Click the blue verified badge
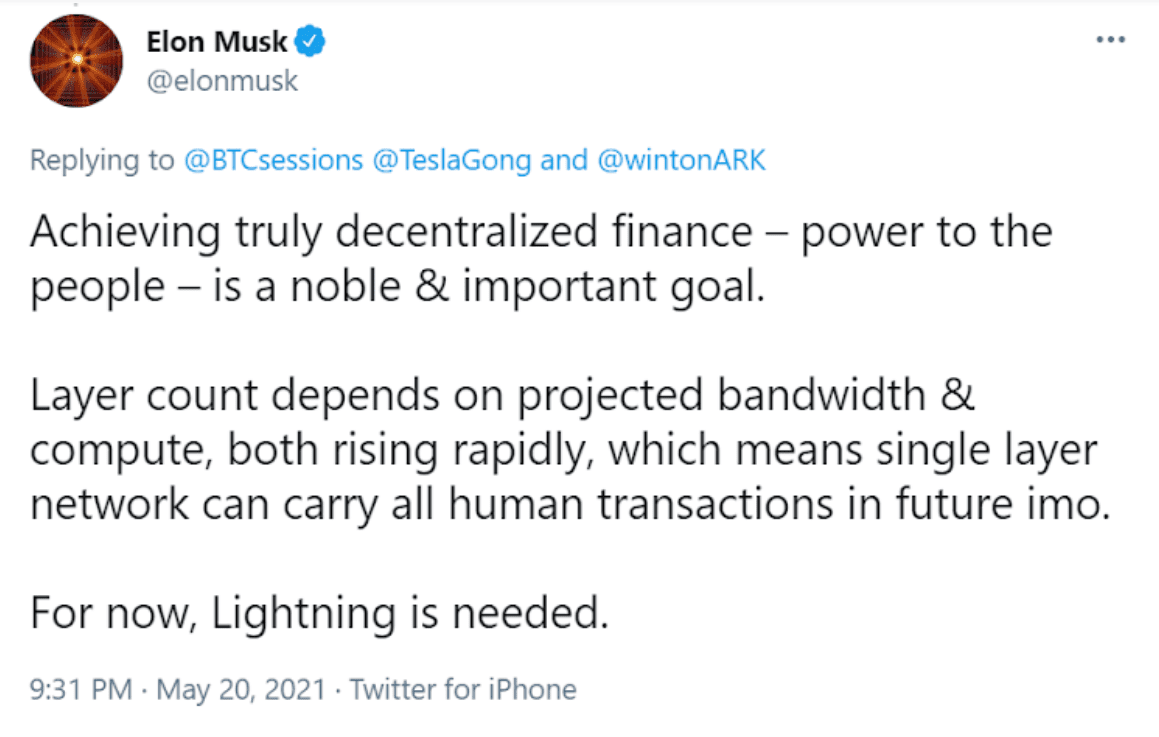The image size is (1159, 737). pos(310,41)
